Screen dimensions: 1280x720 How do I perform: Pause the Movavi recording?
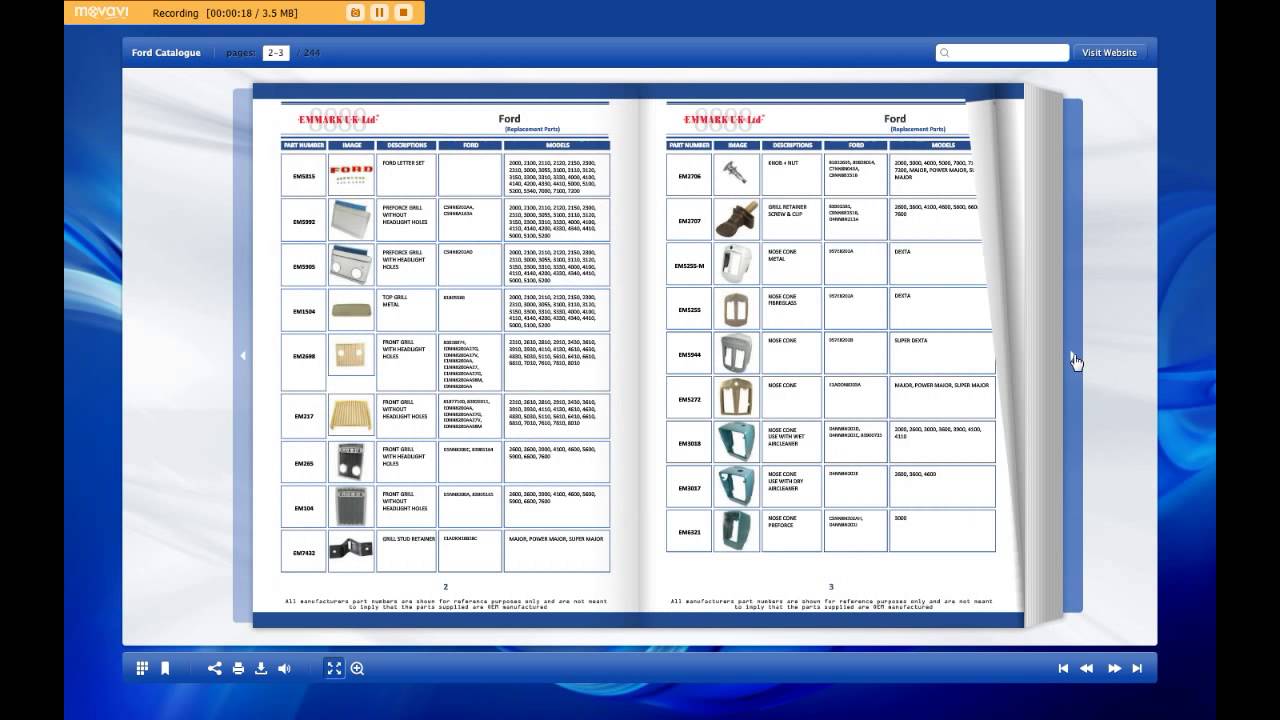(x=379, y=12)
